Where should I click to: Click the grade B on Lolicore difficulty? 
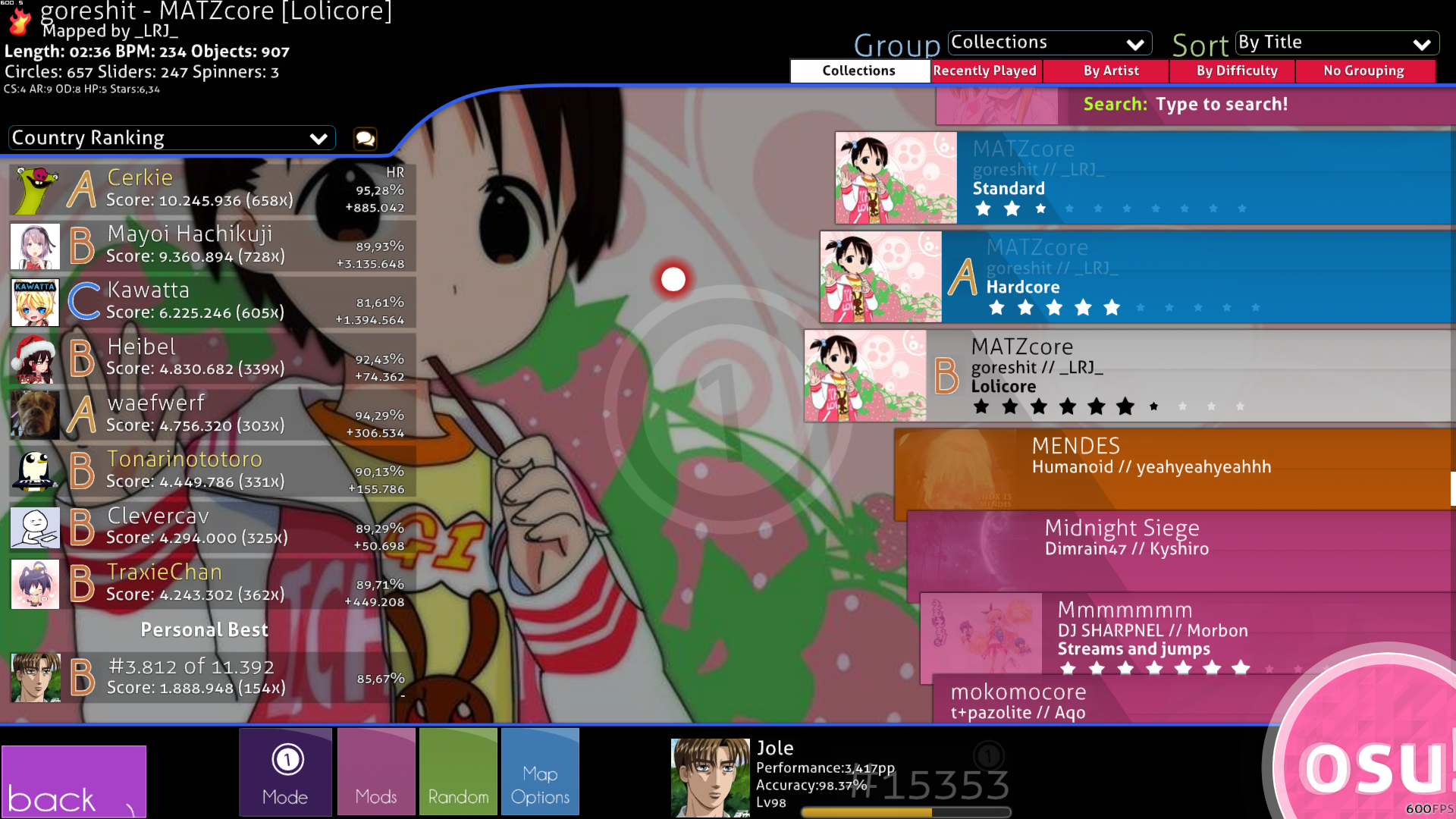coord(946,376)
